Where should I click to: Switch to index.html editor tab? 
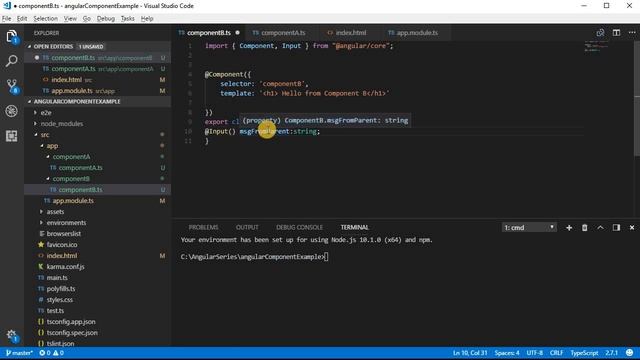coord(350,33)
